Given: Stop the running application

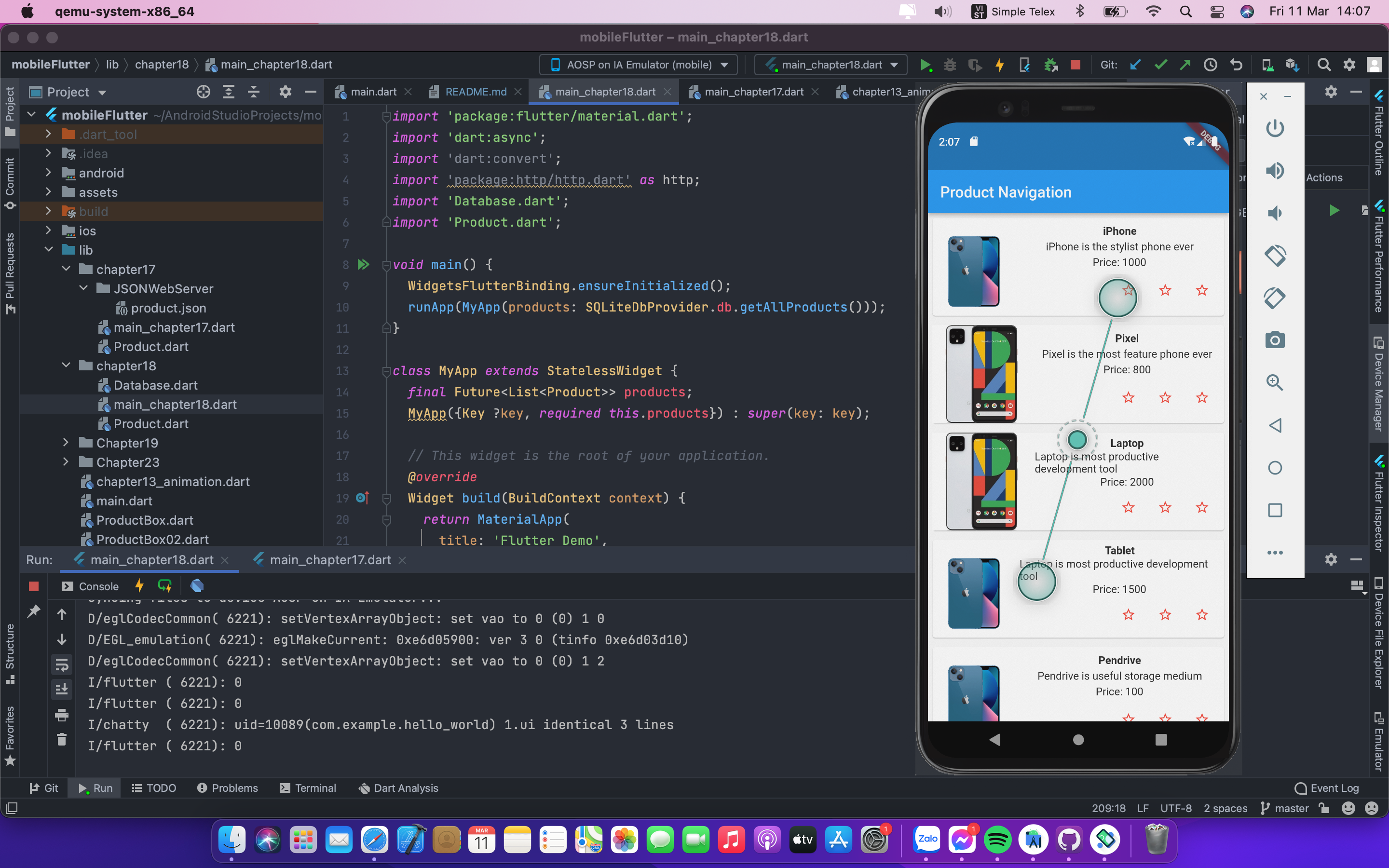Looking at the screenshot, I should (x=1076, y=64).
